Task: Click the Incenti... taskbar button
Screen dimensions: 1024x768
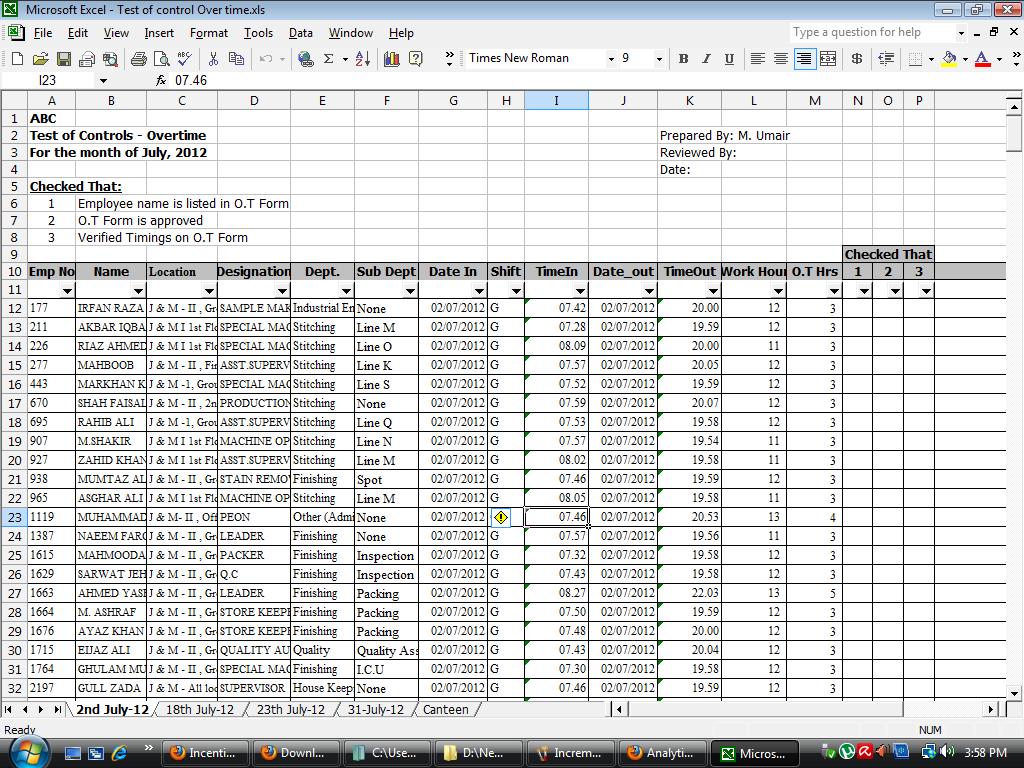Action: (206, 753)
